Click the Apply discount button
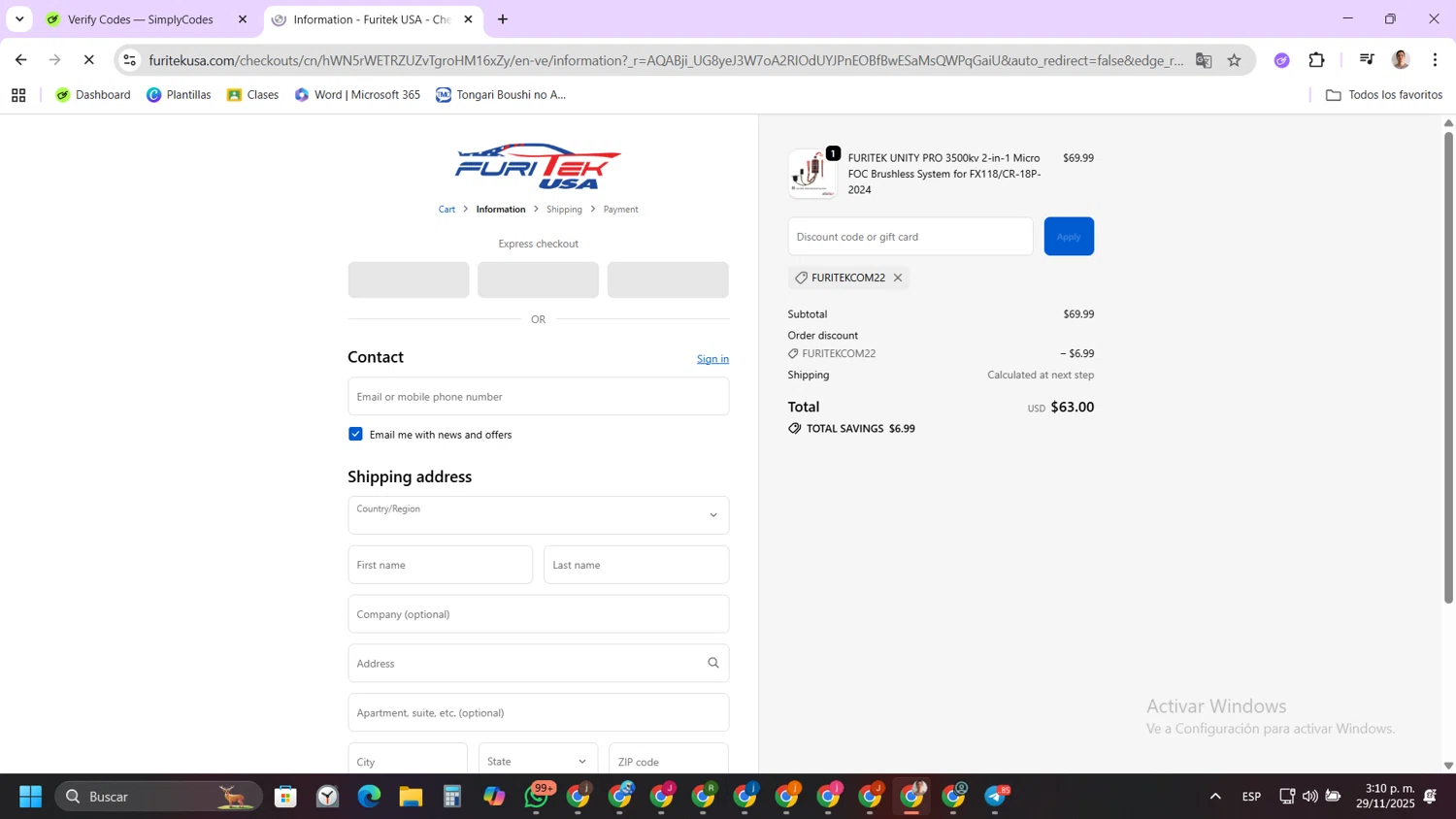 click(1069, 237)
